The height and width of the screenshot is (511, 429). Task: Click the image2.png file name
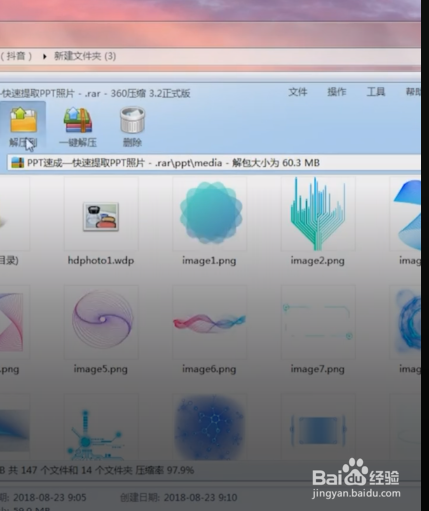(317, 260)
